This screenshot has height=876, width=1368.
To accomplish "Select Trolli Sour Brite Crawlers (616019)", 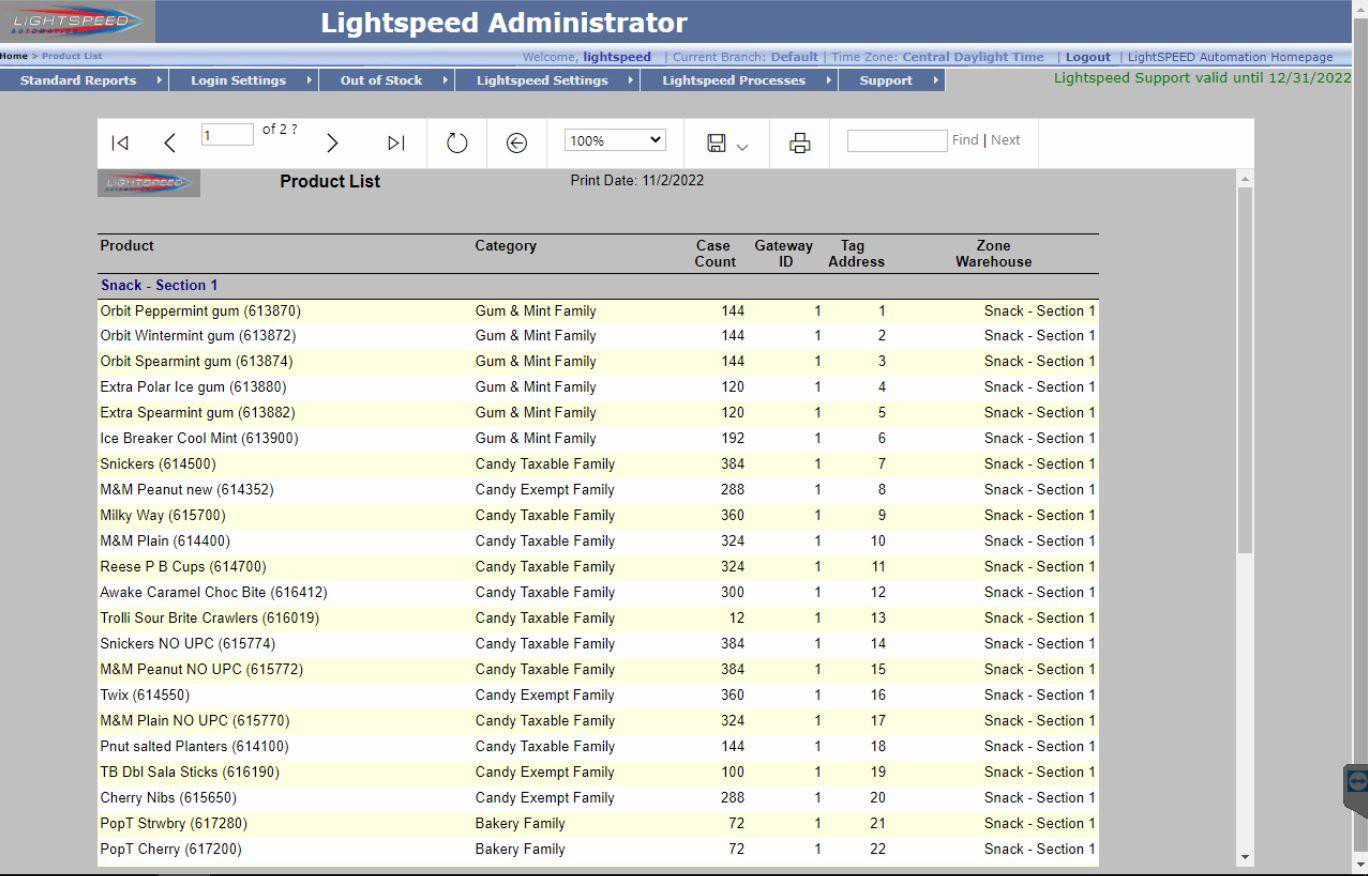I will 210,618.
